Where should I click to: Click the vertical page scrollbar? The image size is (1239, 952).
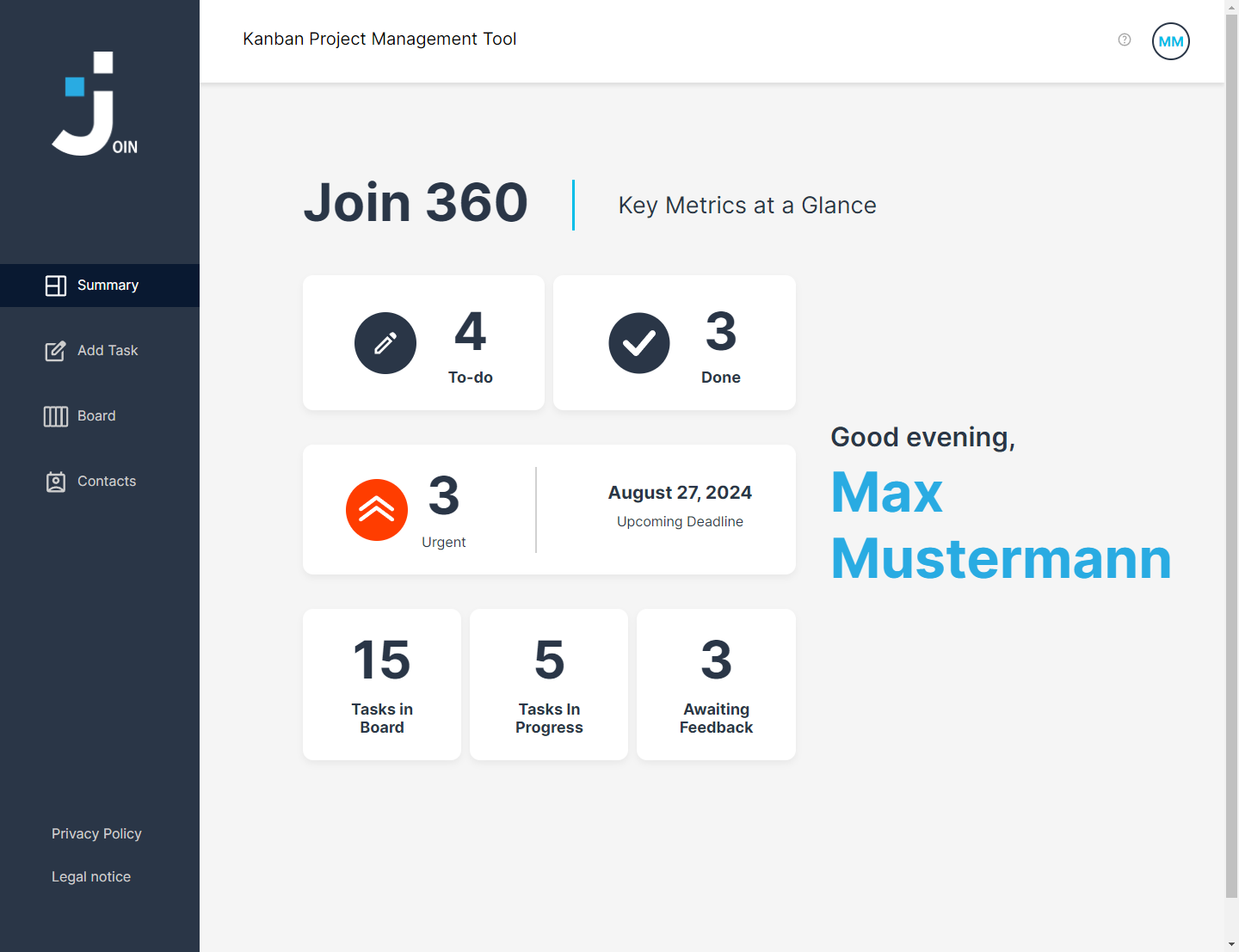click(1232, 456)
